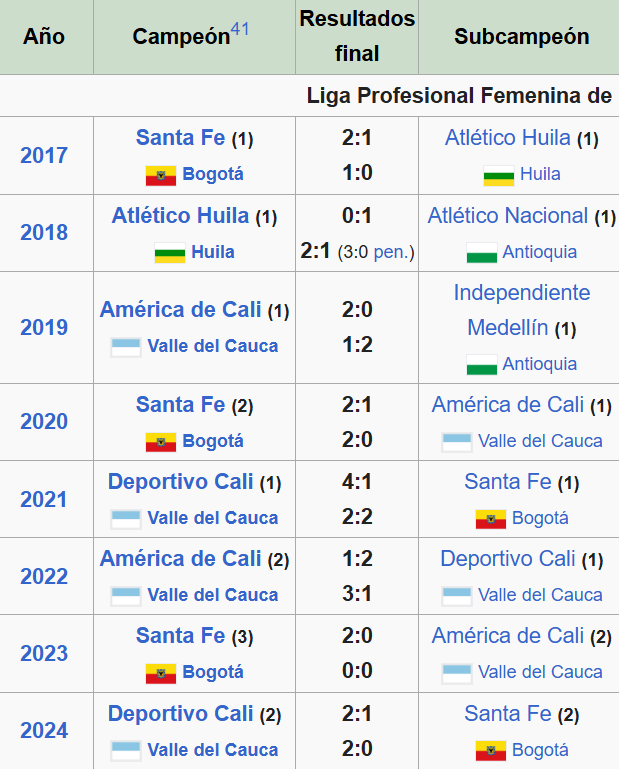Click the Bogotá flag icon in 2017 champion row
Viewport: 619px width, 769px height.
[x=161, y=176]
